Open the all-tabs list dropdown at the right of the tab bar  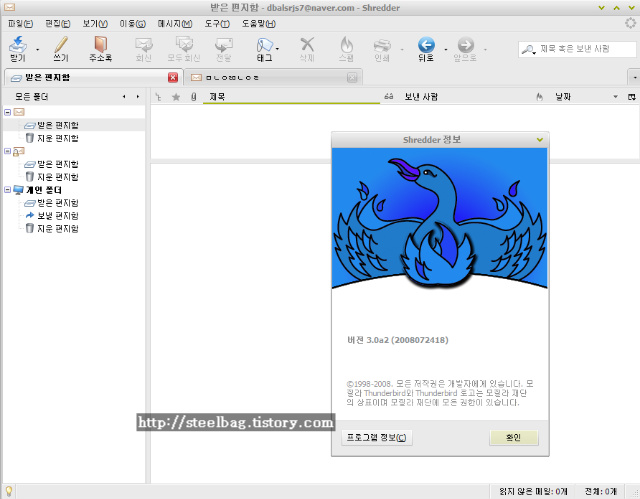(x=634, y=77)
